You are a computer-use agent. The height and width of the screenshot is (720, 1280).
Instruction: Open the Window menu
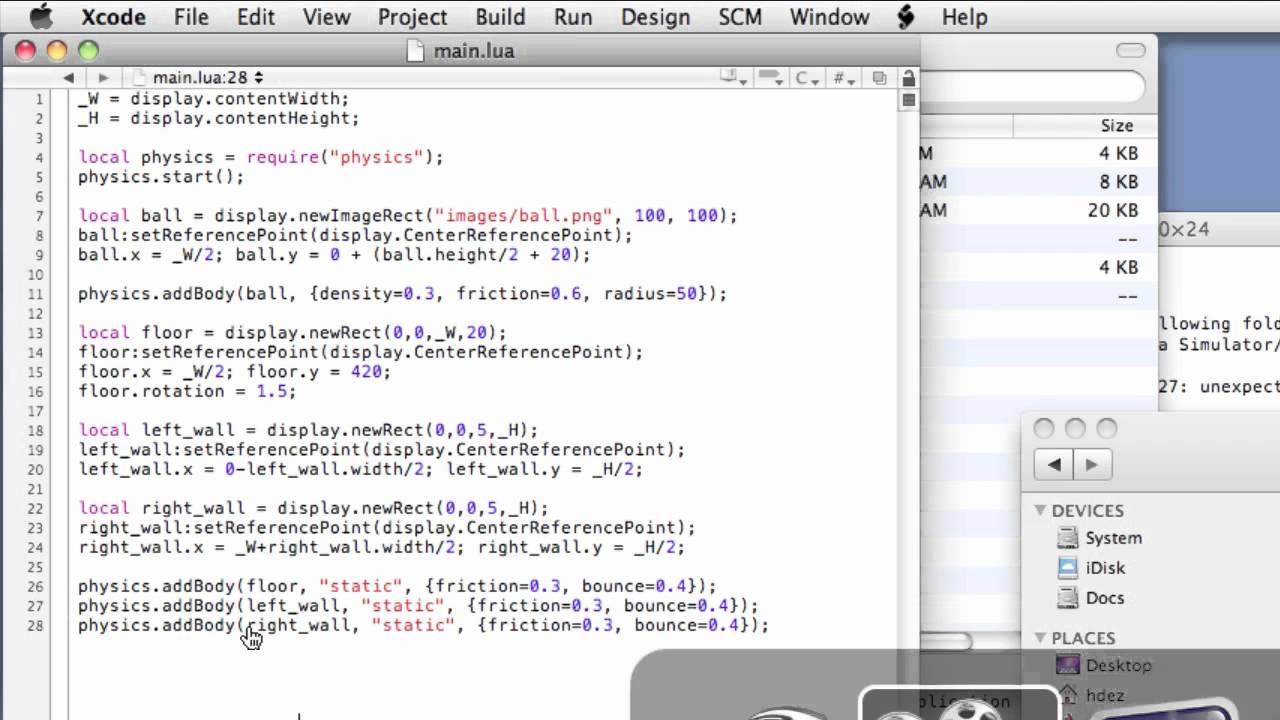point(829,17)
